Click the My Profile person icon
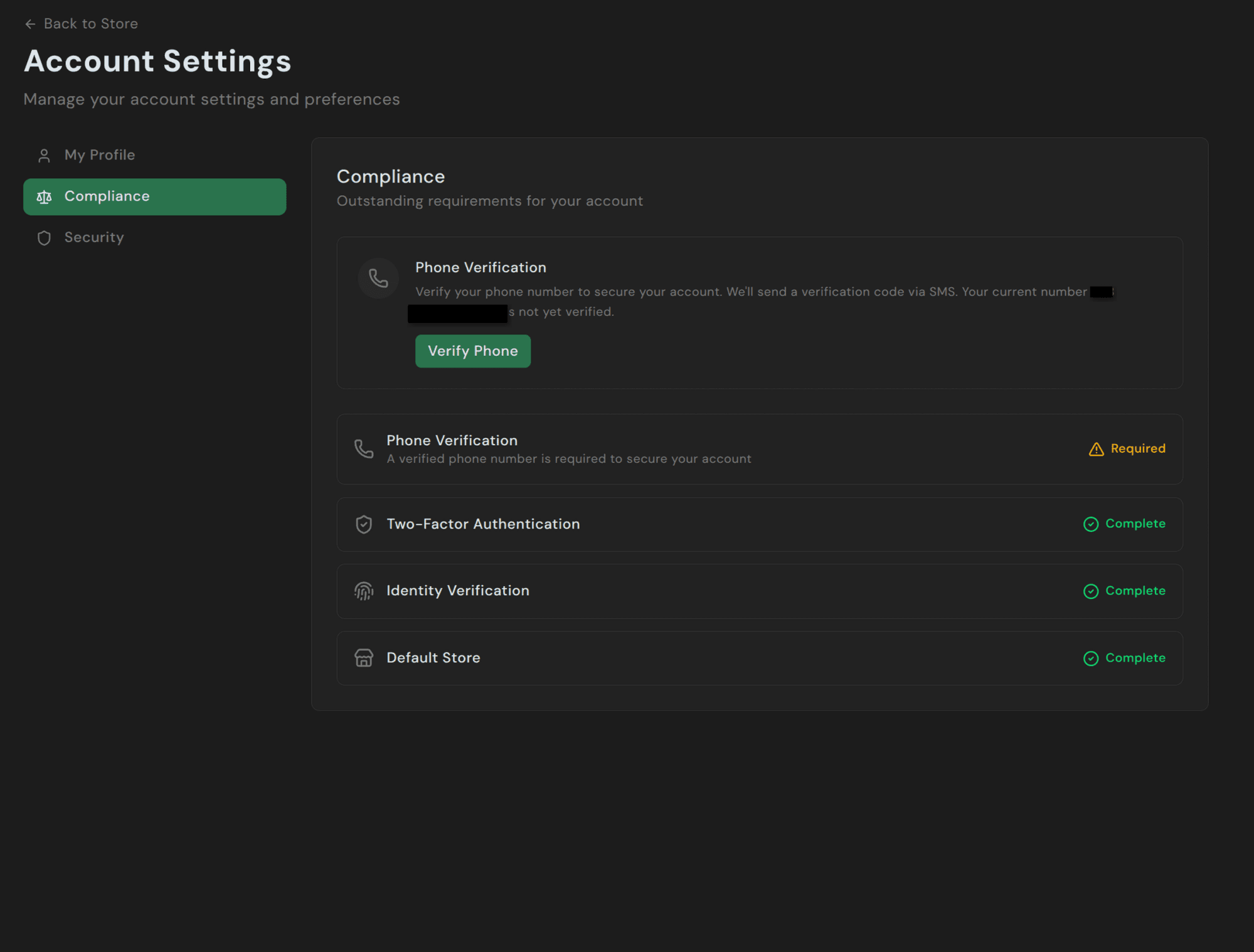Screen dimensions: 1254x952 (44, 156)
